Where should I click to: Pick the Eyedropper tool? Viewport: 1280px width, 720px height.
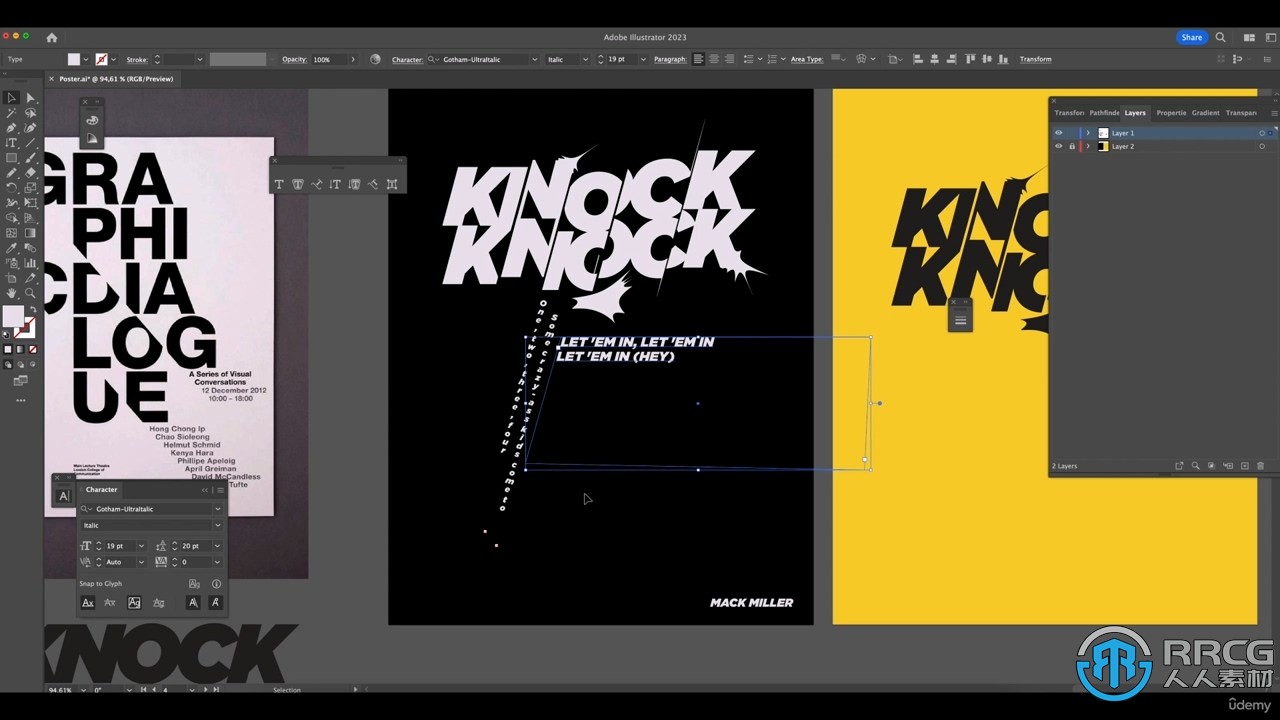[x=11, y=248]
